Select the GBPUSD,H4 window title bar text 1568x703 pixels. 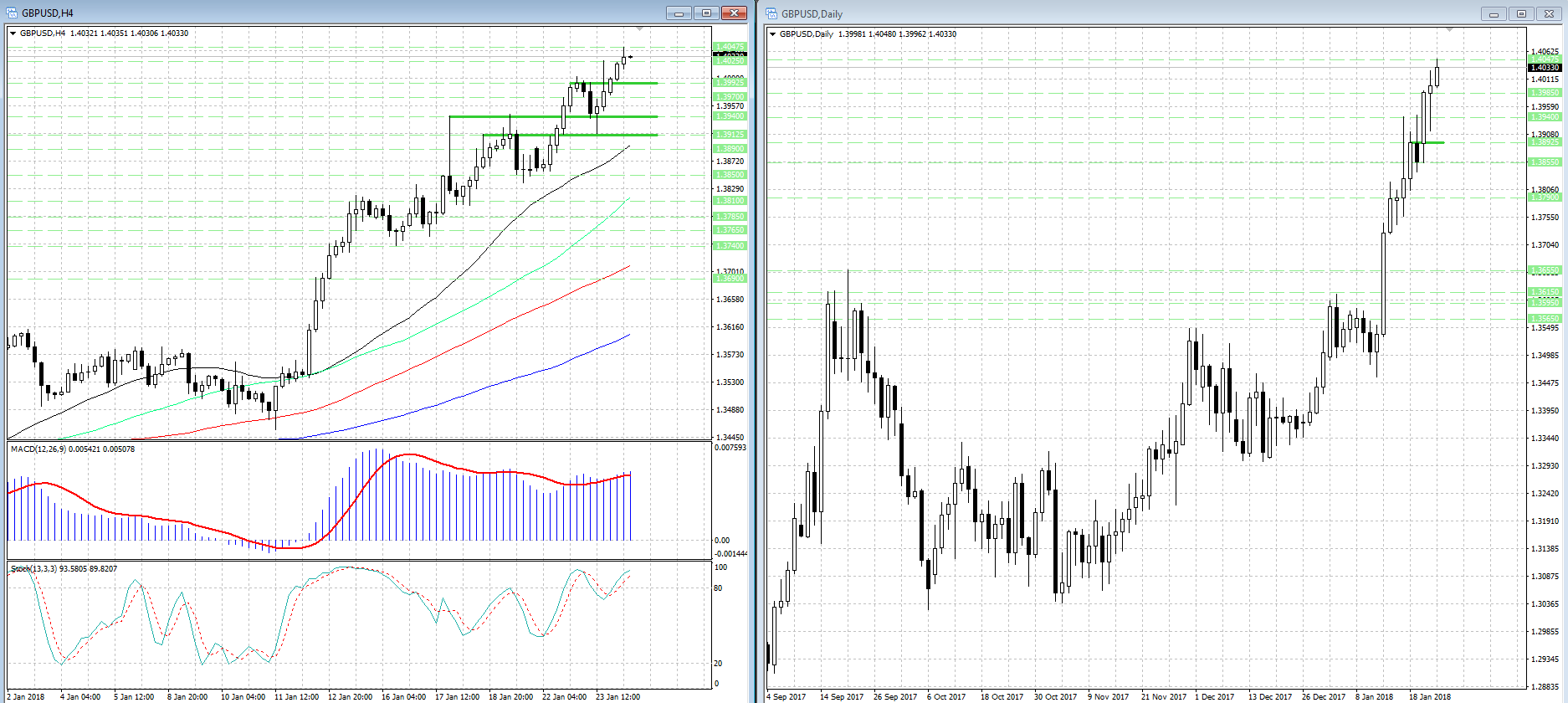coord(48,13)
